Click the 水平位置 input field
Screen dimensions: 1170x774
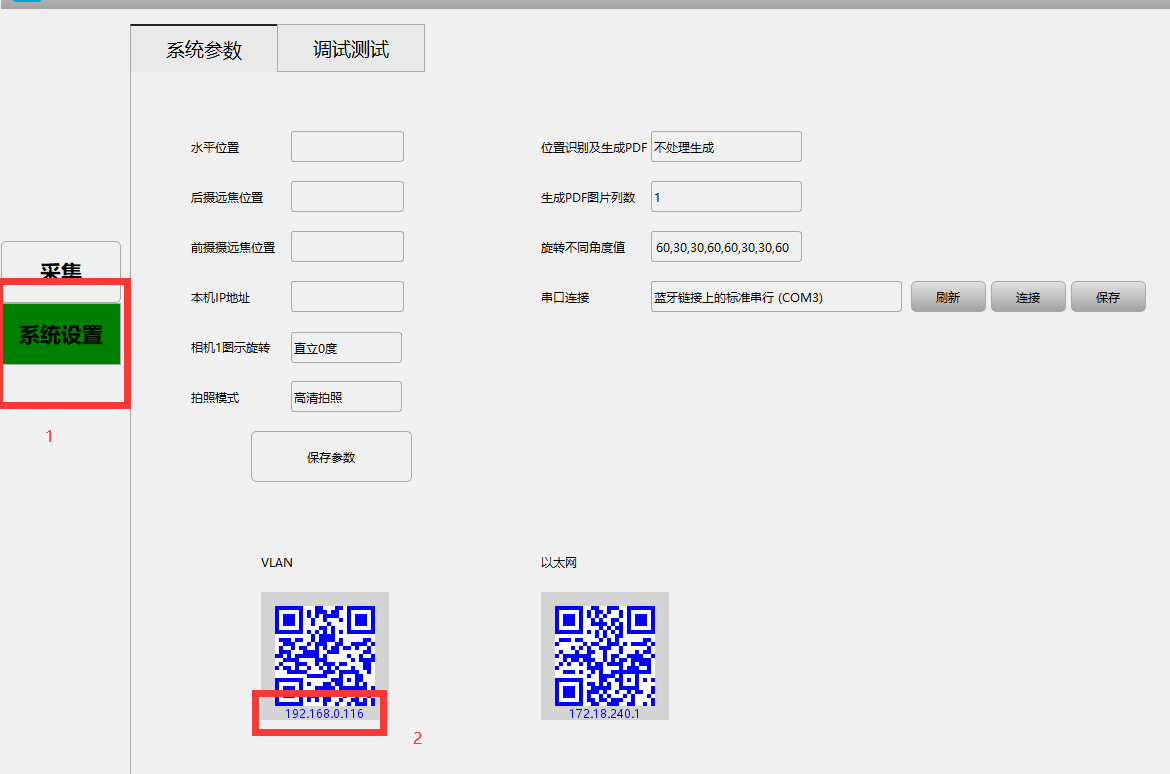click(x=347, y=147)
